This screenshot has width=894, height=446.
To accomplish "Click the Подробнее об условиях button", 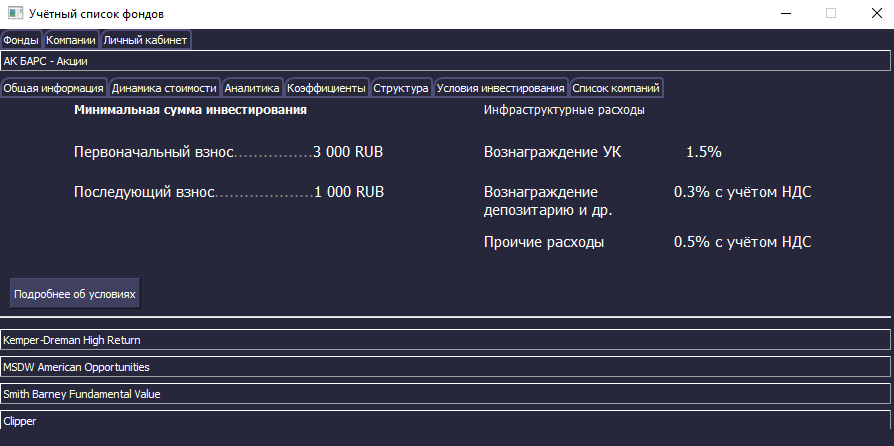I will coord(75,294).
